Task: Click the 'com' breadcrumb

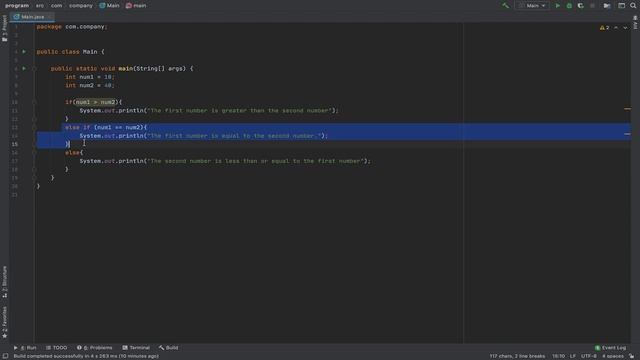Action: tap(56, 6)
